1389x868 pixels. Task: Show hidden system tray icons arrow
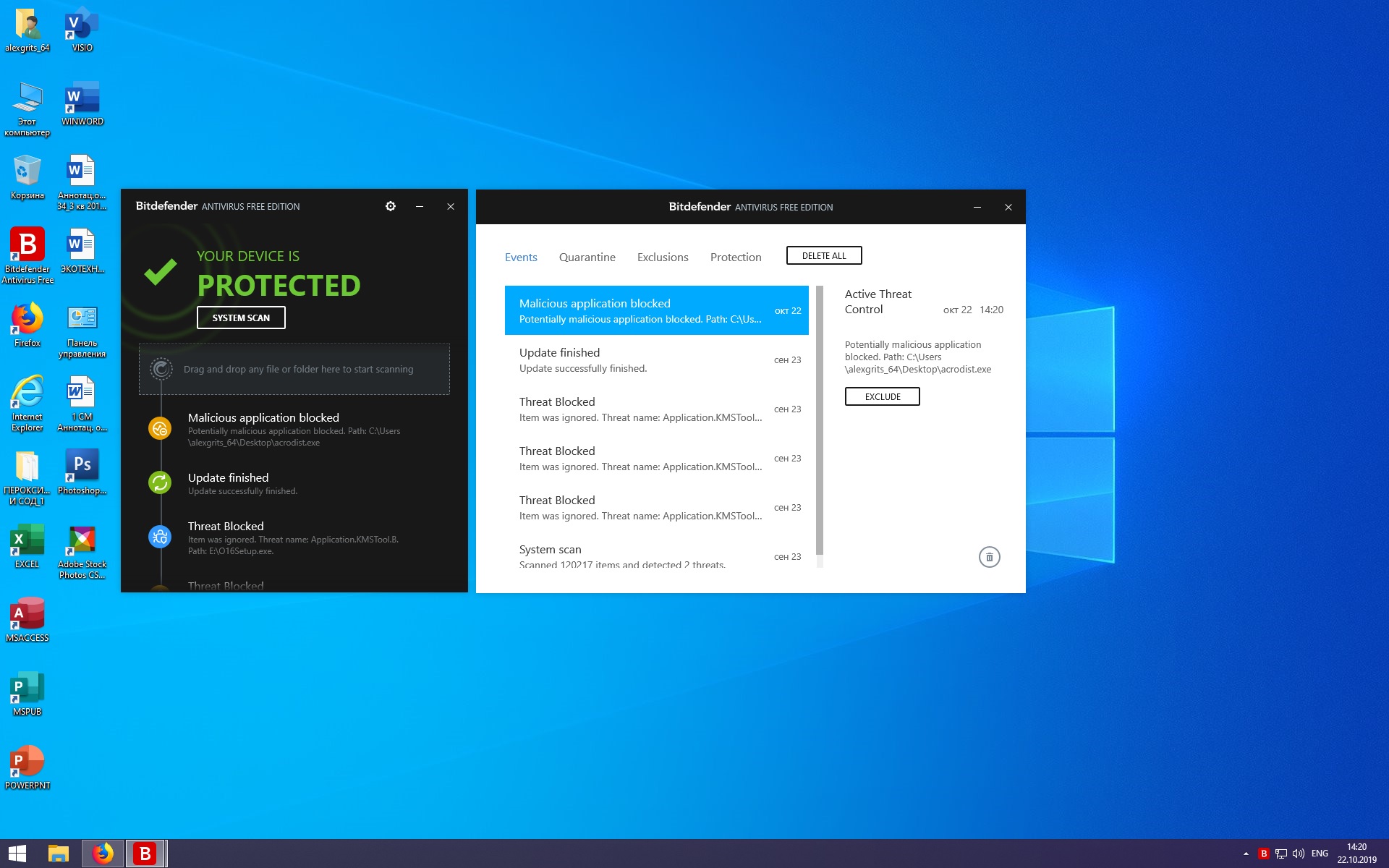click(1246, 854)
